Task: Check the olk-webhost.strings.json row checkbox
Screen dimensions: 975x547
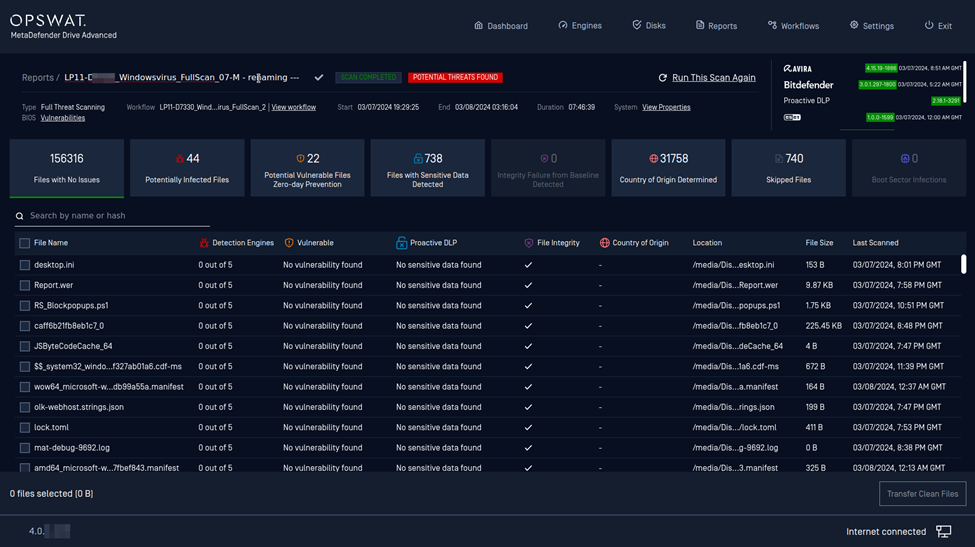Action: (24, 407)
